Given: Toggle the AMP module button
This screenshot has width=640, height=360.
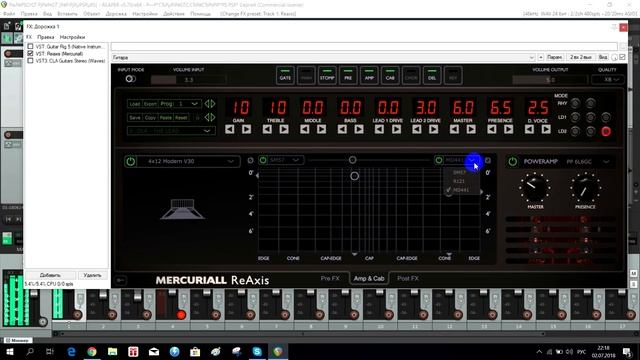Looking at the screenshot, I should 369,76.
